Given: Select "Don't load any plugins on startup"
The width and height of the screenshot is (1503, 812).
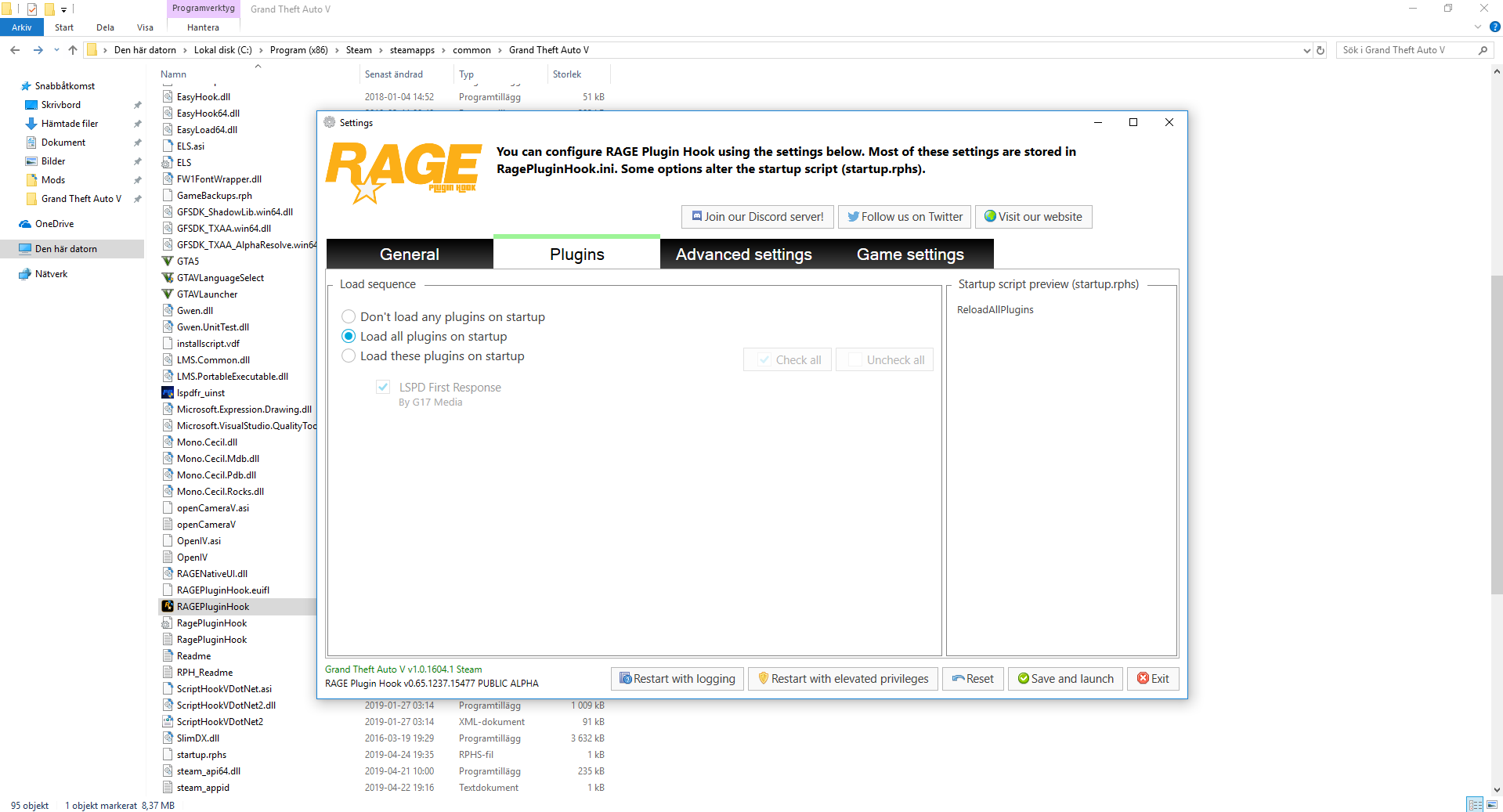Looking at the screenshot, I should tap(349, 317).
